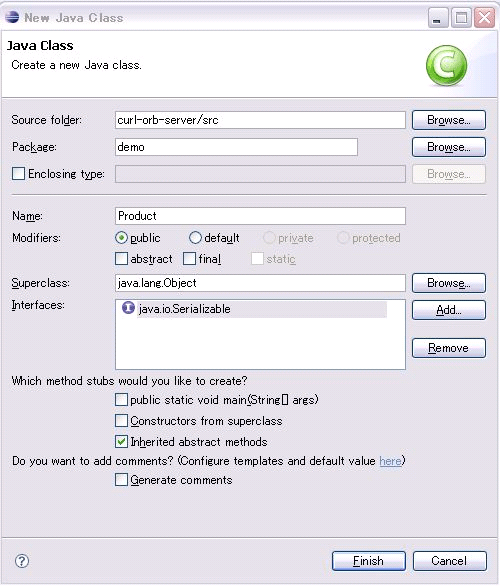Tick the Generate comments checkbox
This screenshot has width=500, height=586.
(121, 479)
